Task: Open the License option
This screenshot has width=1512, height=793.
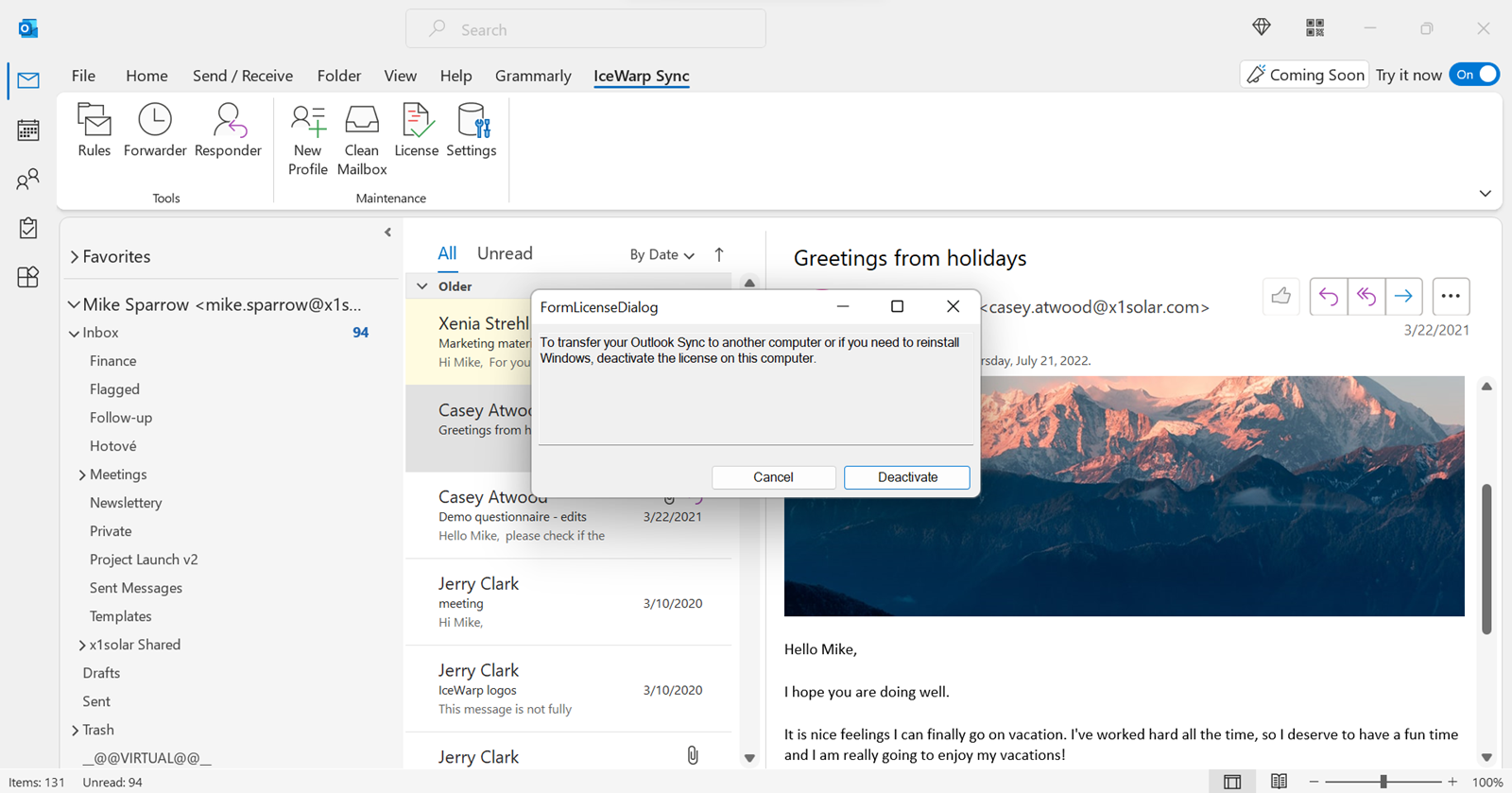Action: tap(417, 130)
